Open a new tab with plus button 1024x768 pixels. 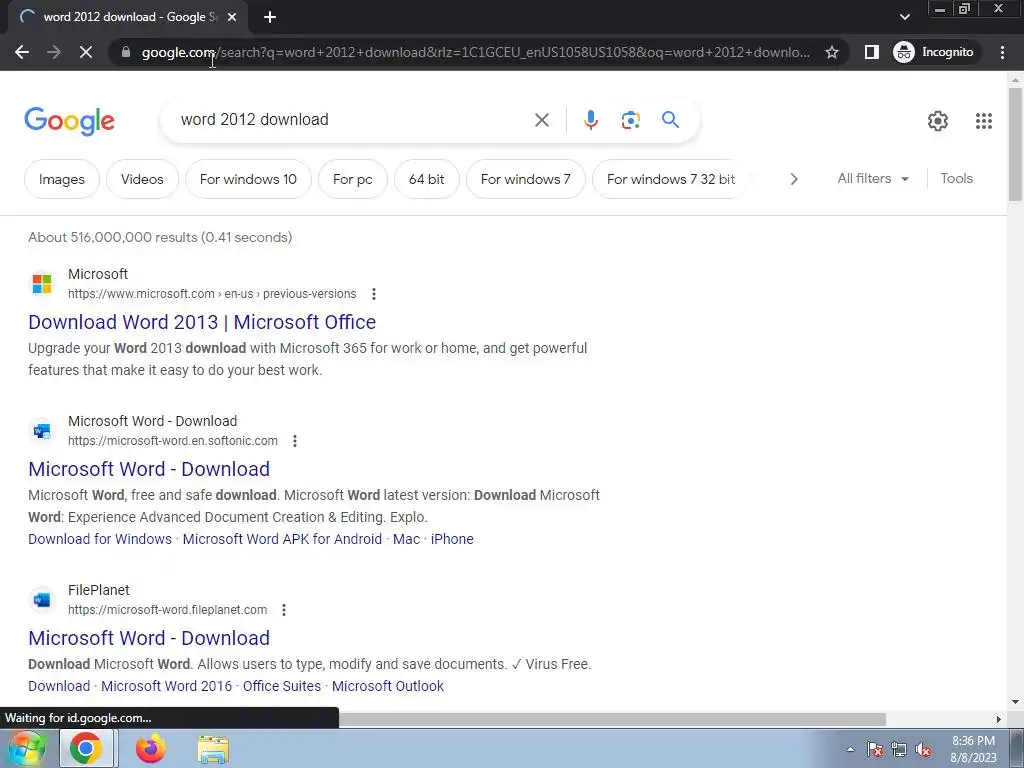coord(270,17)
